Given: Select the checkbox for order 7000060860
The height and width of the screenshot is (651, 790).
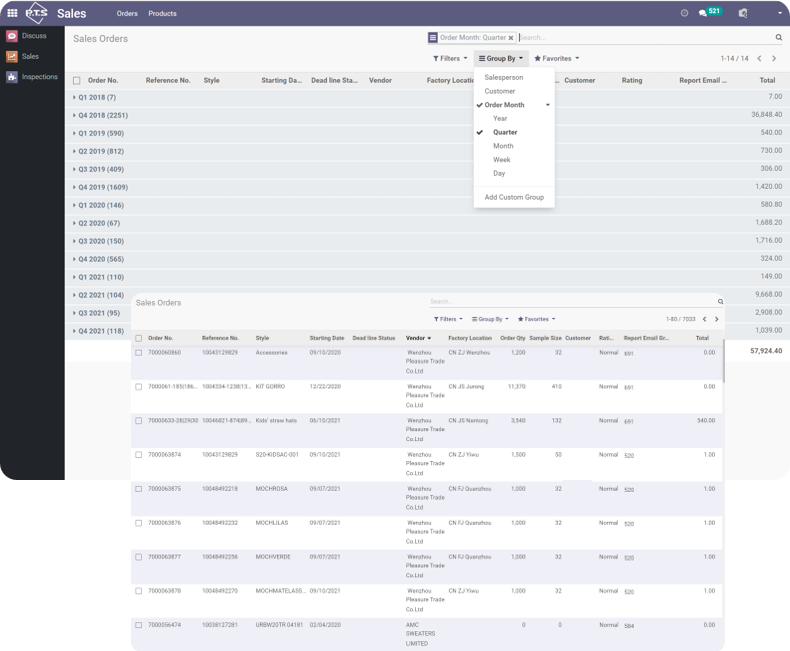Looking at the screenshot, I should pyautogui.click(x=139, y=353).
